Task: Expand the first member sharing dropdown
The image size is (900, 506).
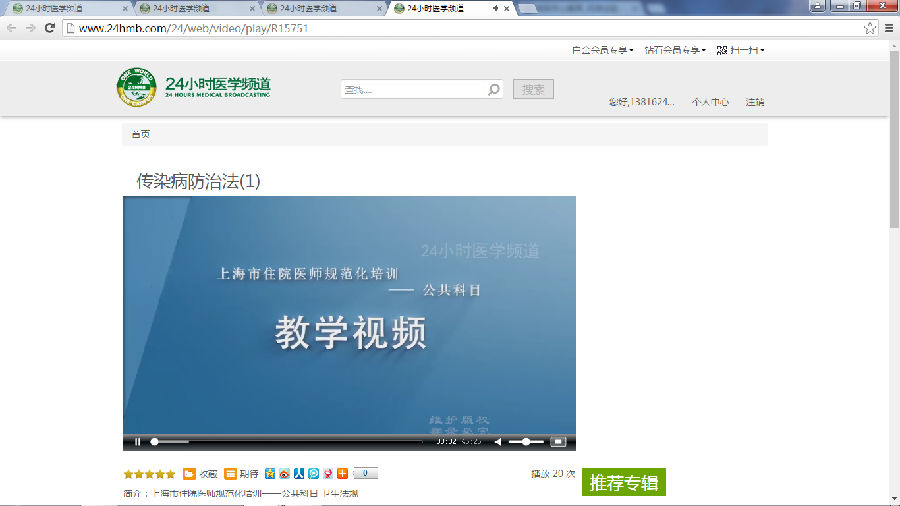Action: (602, 50)
